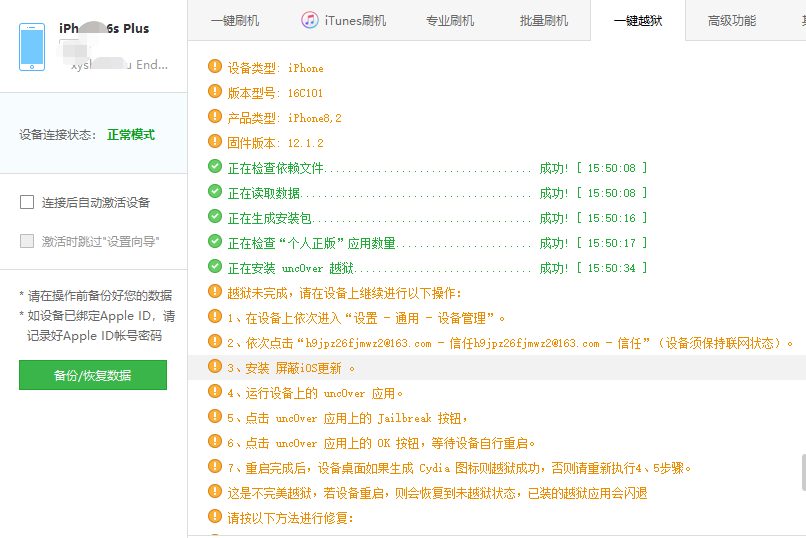806x538 pixels.
Task: Click warning icon beside 版本型号: 16C101
Action: click(x=215, y=91)
